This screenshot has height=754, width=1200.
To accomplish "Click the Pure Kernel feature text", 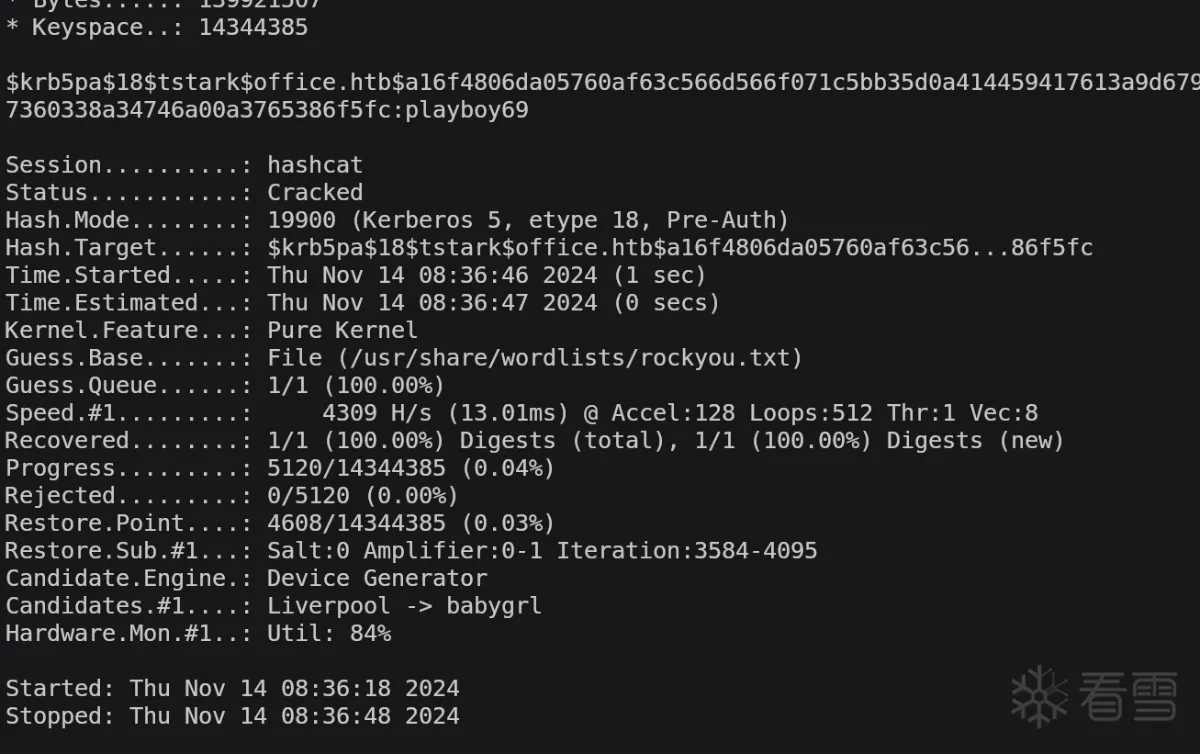I will 342,330.
